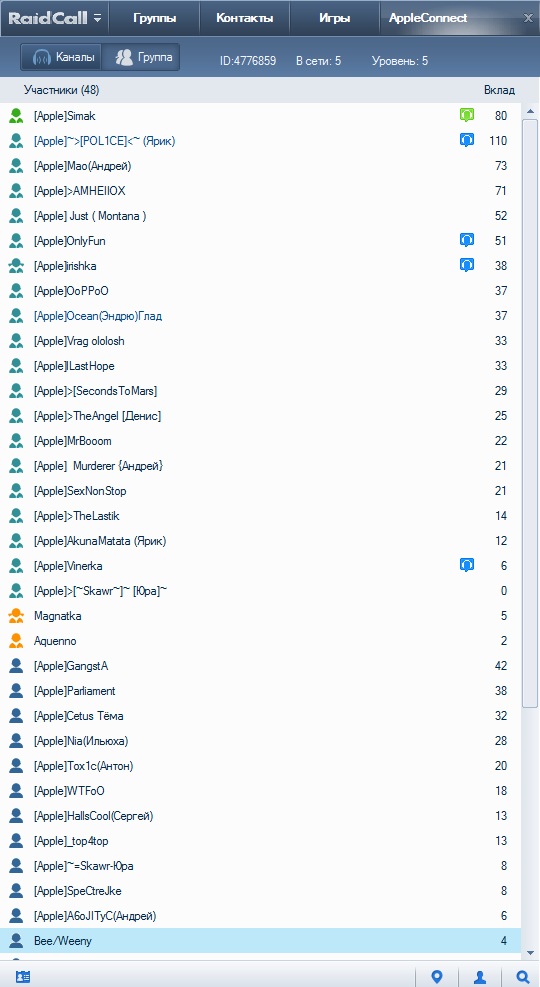Click the avatar icon of [Apple]WTFoO
Image resolution: width=540 pixels, height=987 pixels.
[16, 791]
